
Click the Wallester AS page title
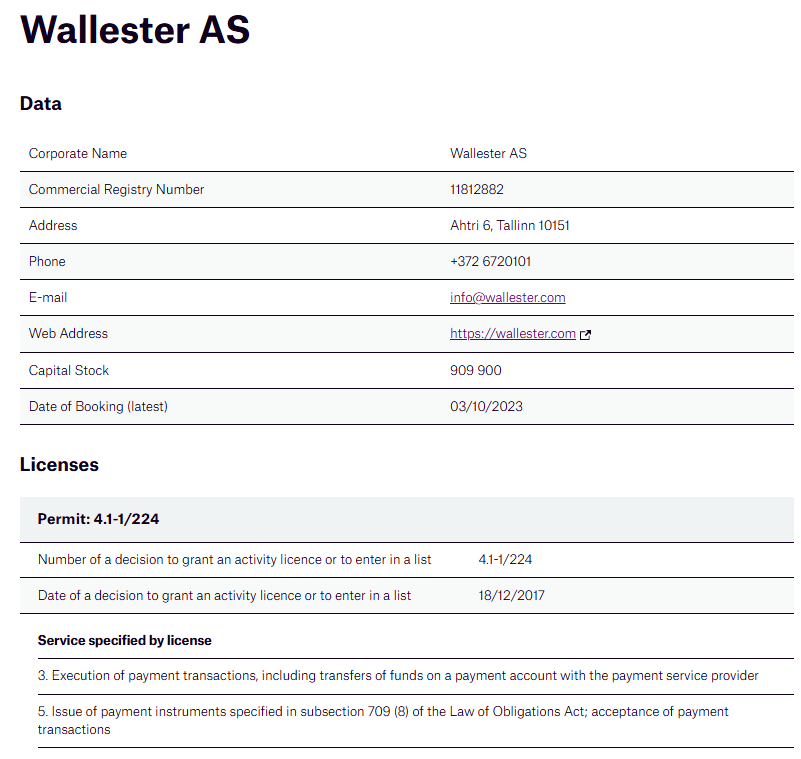(x=135, y=30)
